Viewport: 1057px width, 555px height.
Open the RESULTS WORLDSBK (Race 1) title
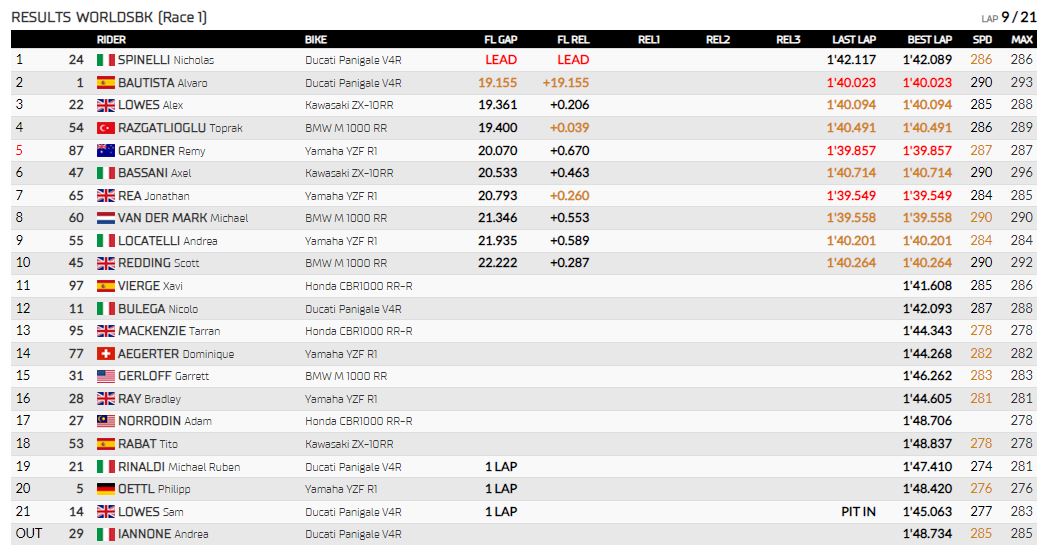109,18
